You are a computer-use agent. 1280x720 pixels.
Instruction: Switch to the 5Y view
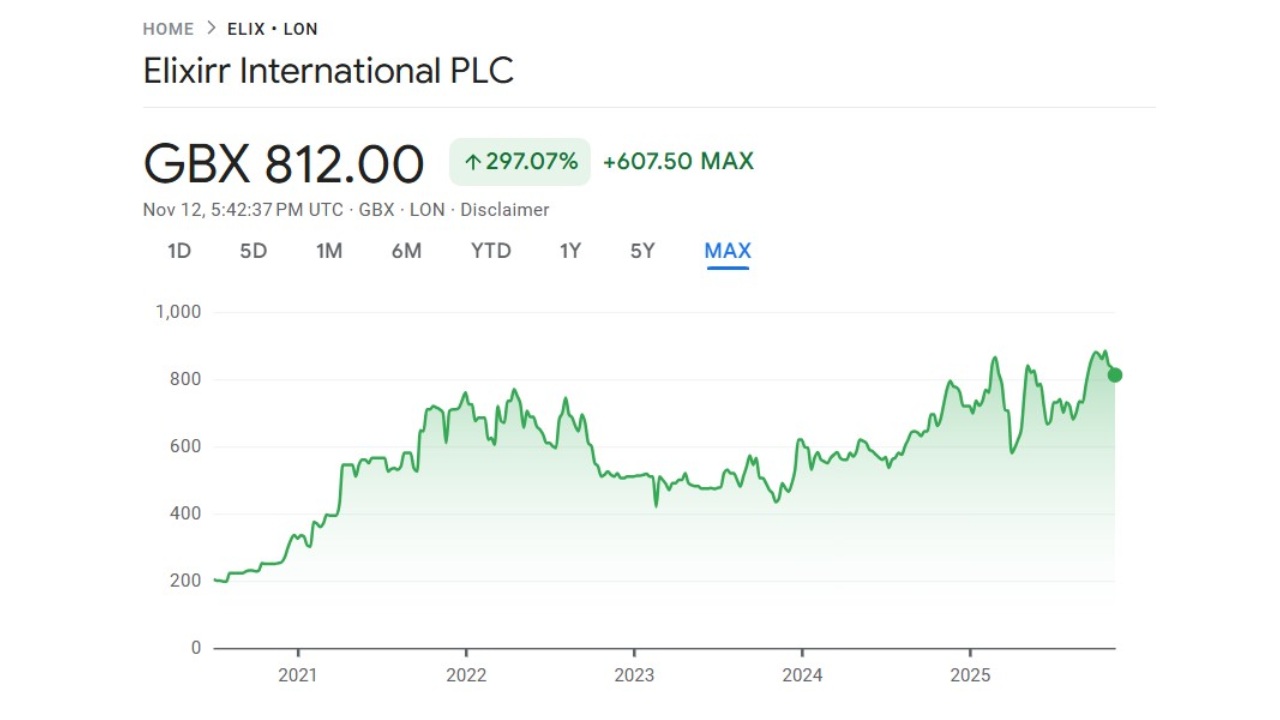pyautogui.click(x=641, y=251)
